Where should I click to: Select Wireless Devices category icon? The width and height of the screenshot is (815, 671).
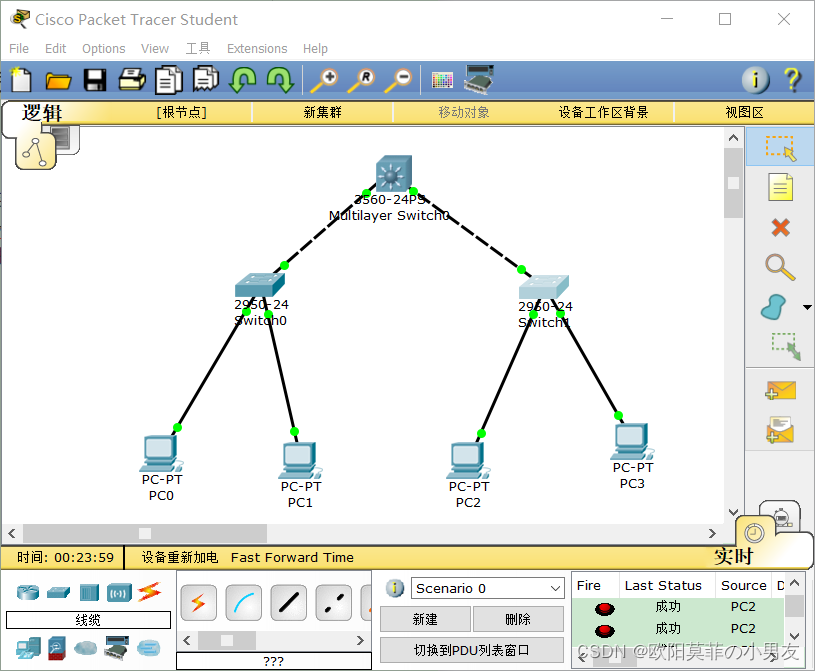tap(119, 593)
